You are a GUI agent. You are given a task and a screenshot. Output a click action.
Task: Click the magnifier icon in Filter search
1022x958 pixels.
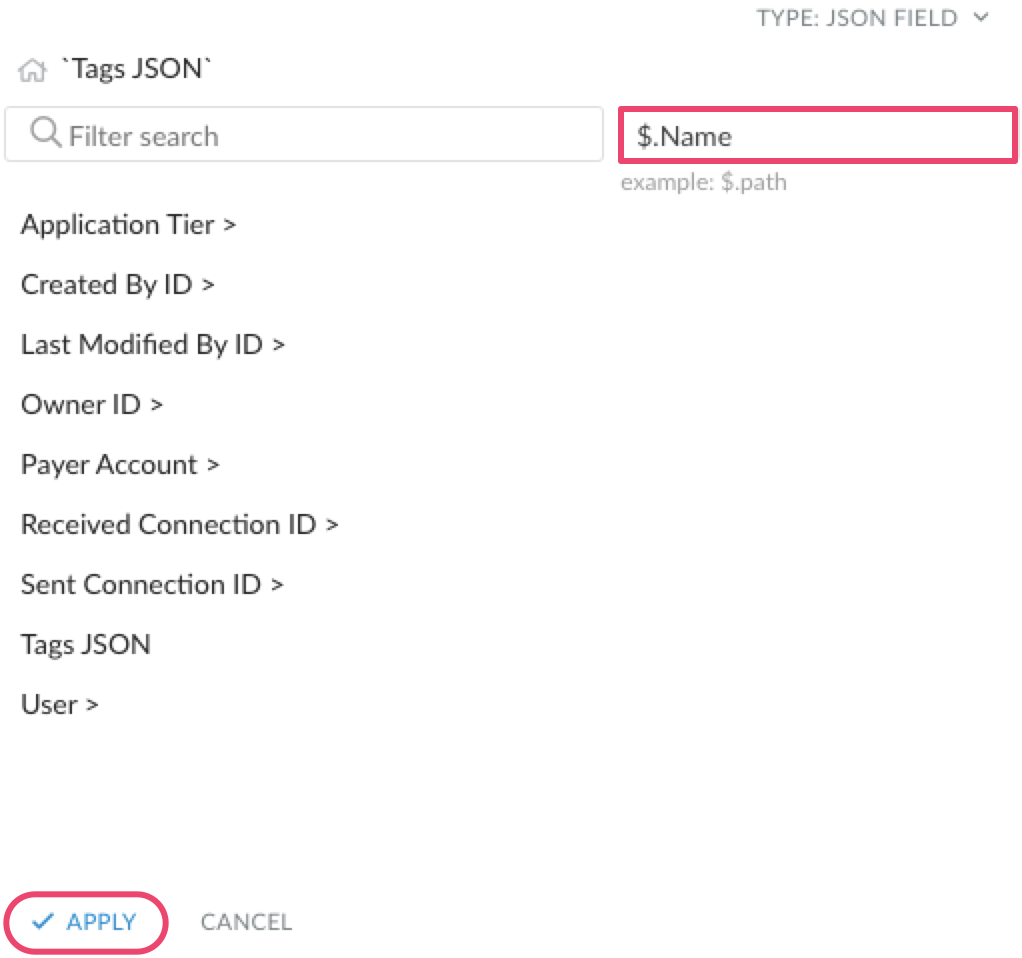click(46, 133)
